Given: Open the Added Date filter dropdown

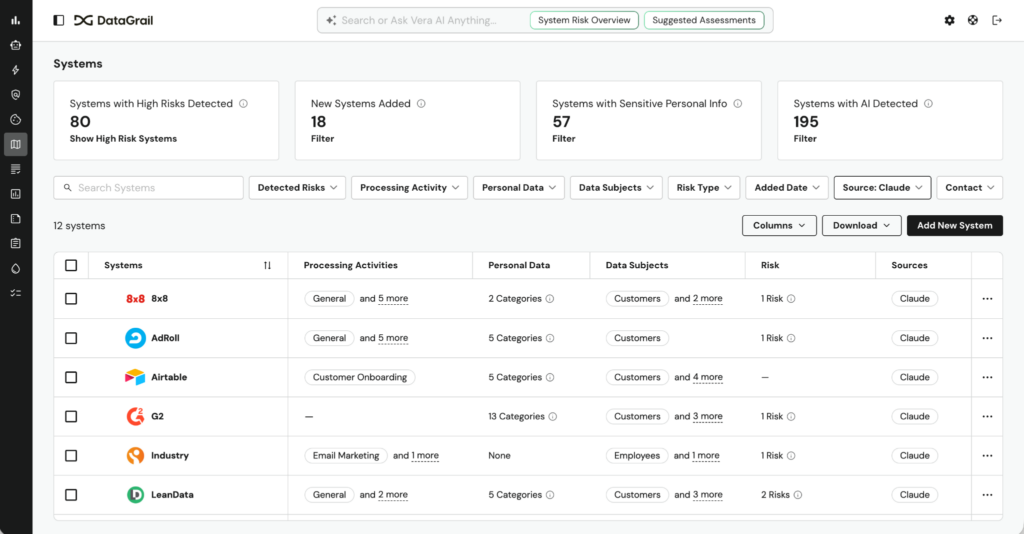Looking at the screenshot, I should [x=787, y=187].
